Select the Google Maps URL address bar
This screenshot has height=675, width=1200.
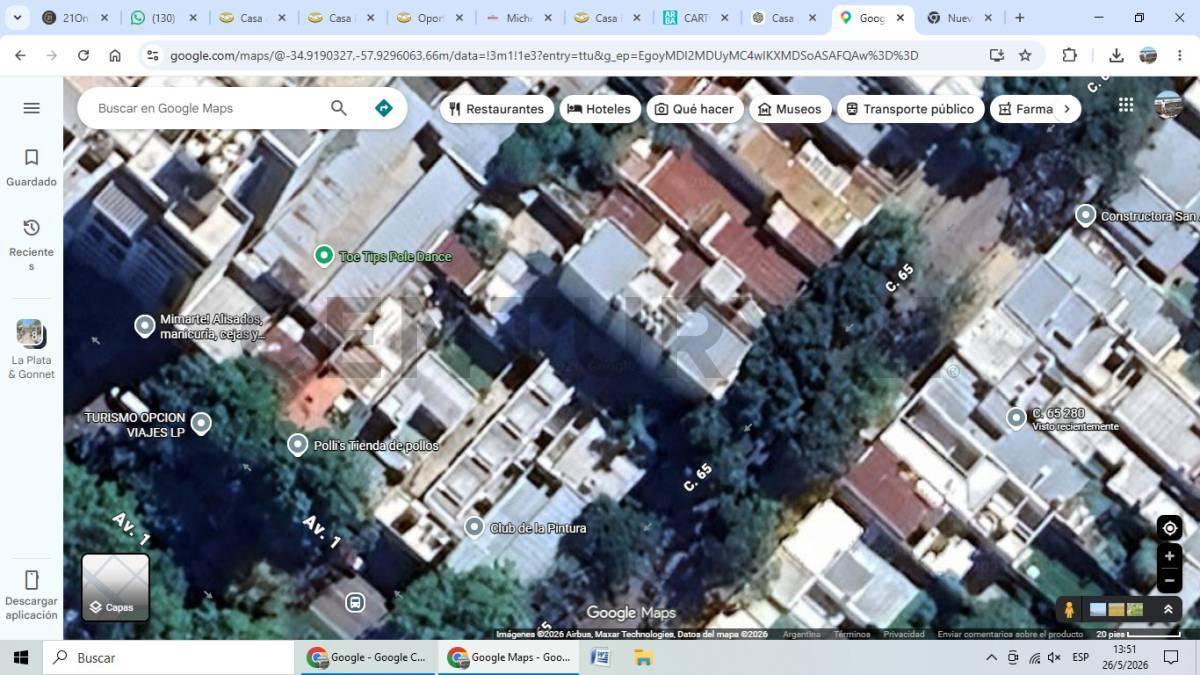pyautogui.click(x=544, y=55)
